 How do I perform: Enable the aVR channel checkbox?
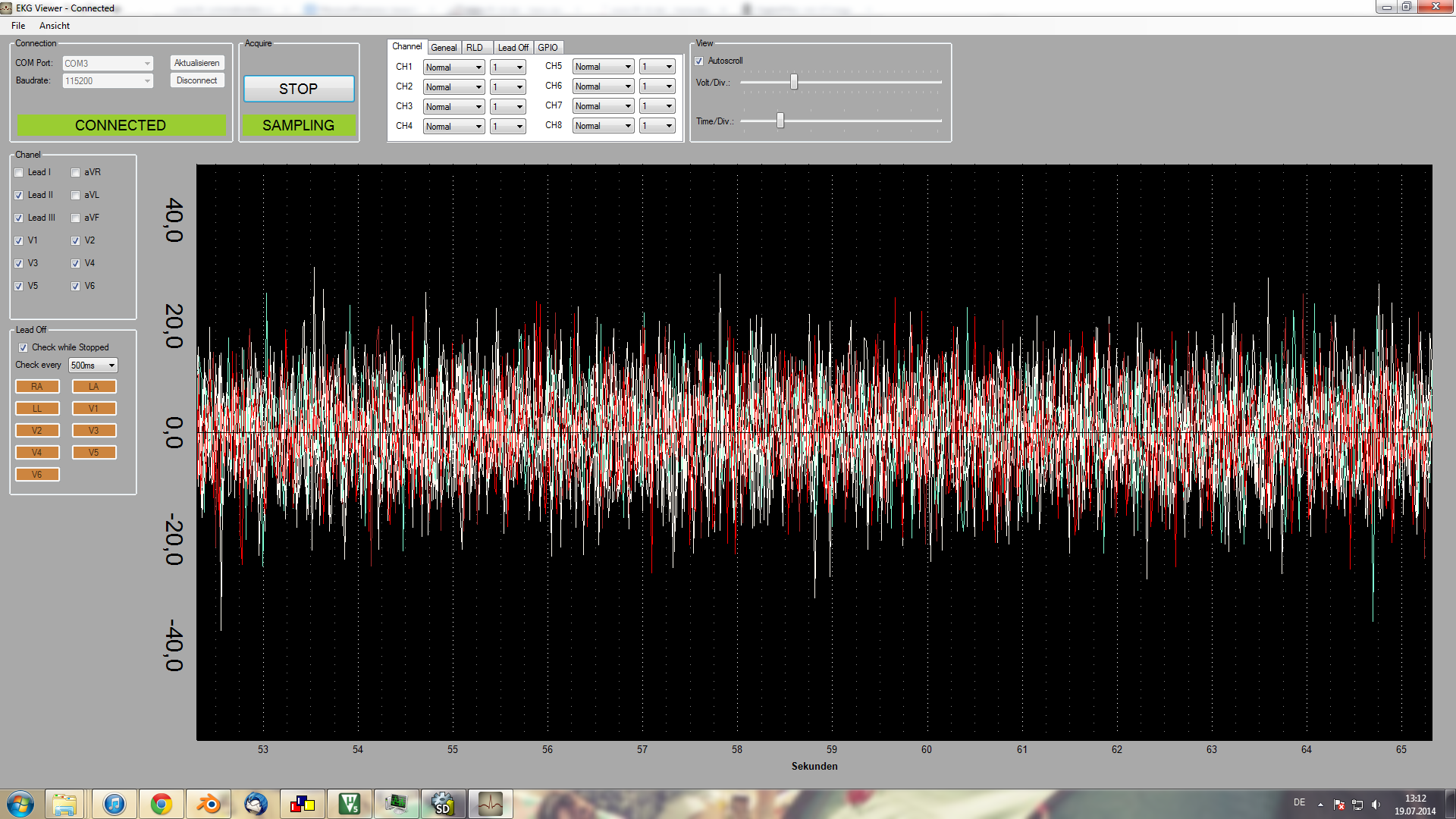[76, 173]
